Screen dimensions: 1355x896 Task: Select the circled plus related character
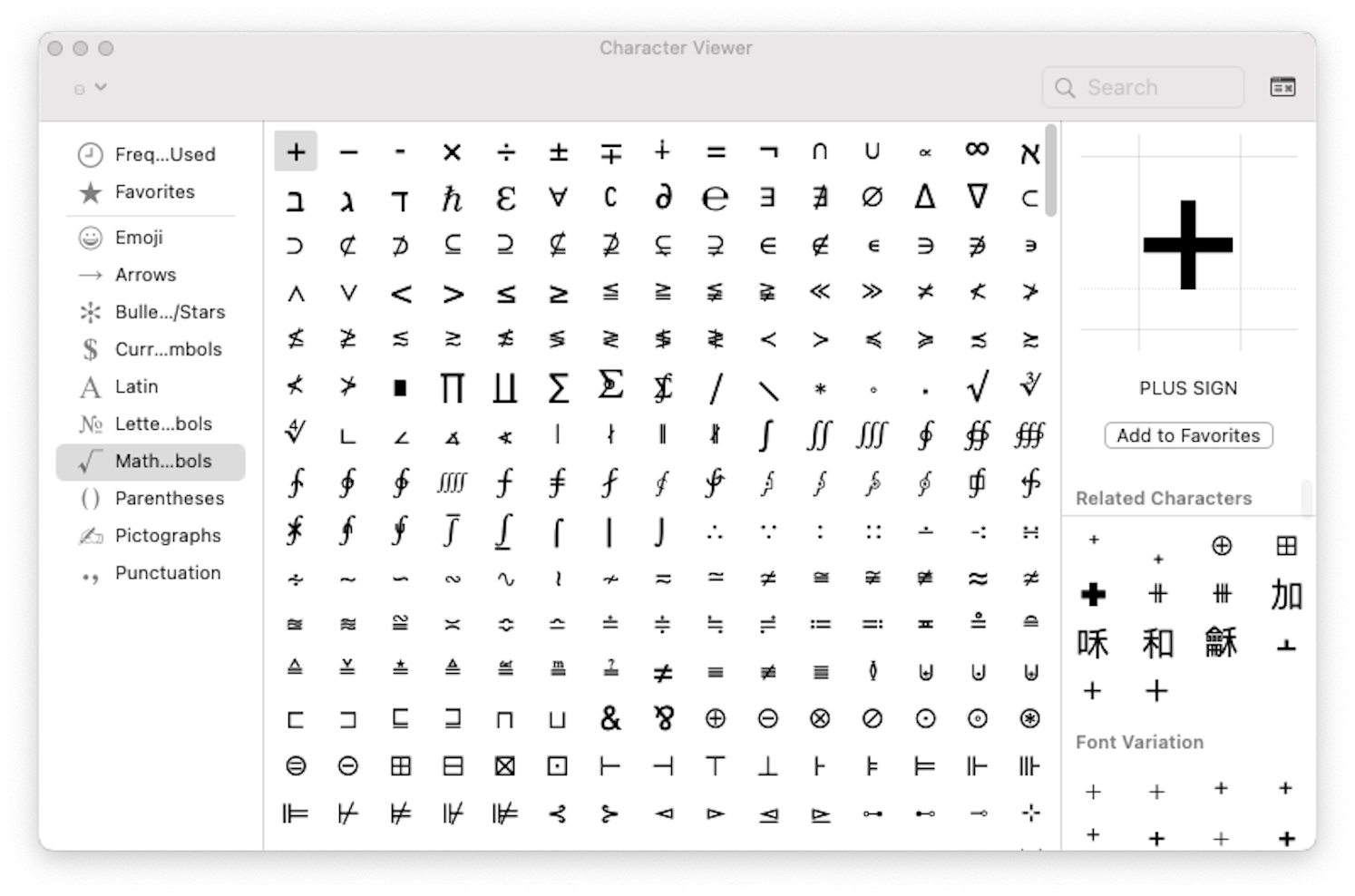coord(1222,546)
